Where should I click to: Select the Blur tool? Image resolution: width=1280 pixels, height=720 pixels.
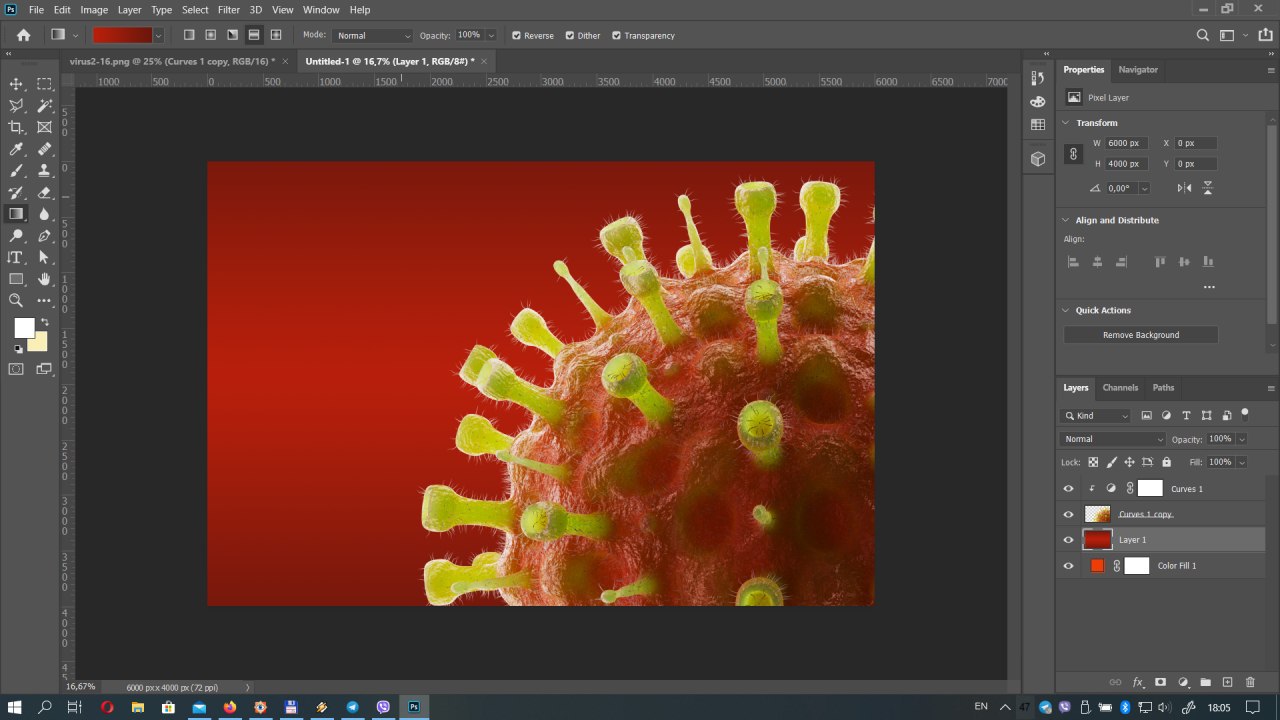coord(44,214)
